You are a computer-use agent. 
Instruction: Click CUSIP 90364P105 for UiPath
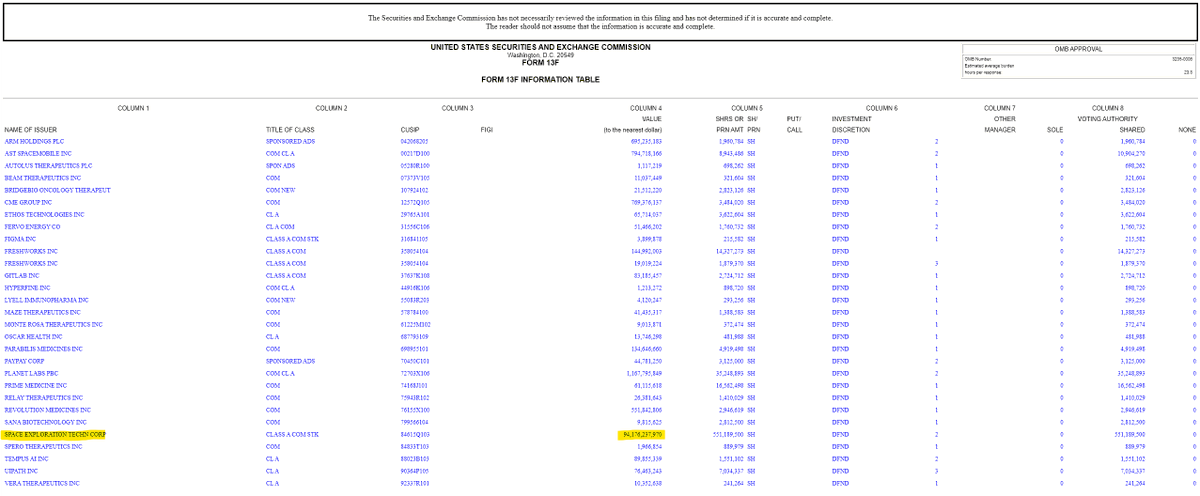pos(414,471)
